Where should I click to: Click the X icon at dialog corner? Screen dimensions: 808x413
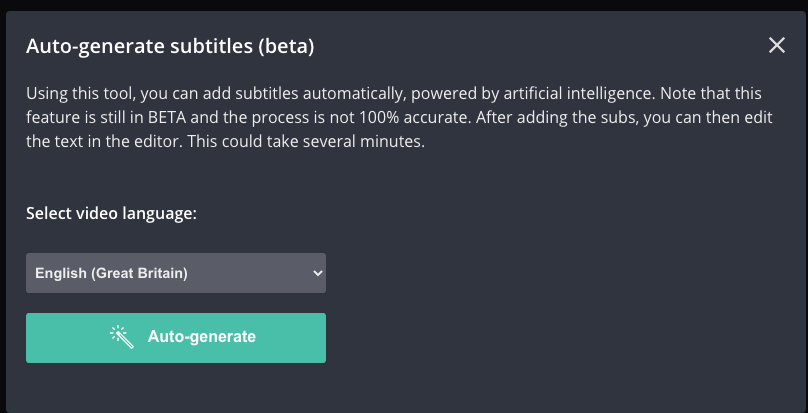pyautogui.click(x=777, y=45)
